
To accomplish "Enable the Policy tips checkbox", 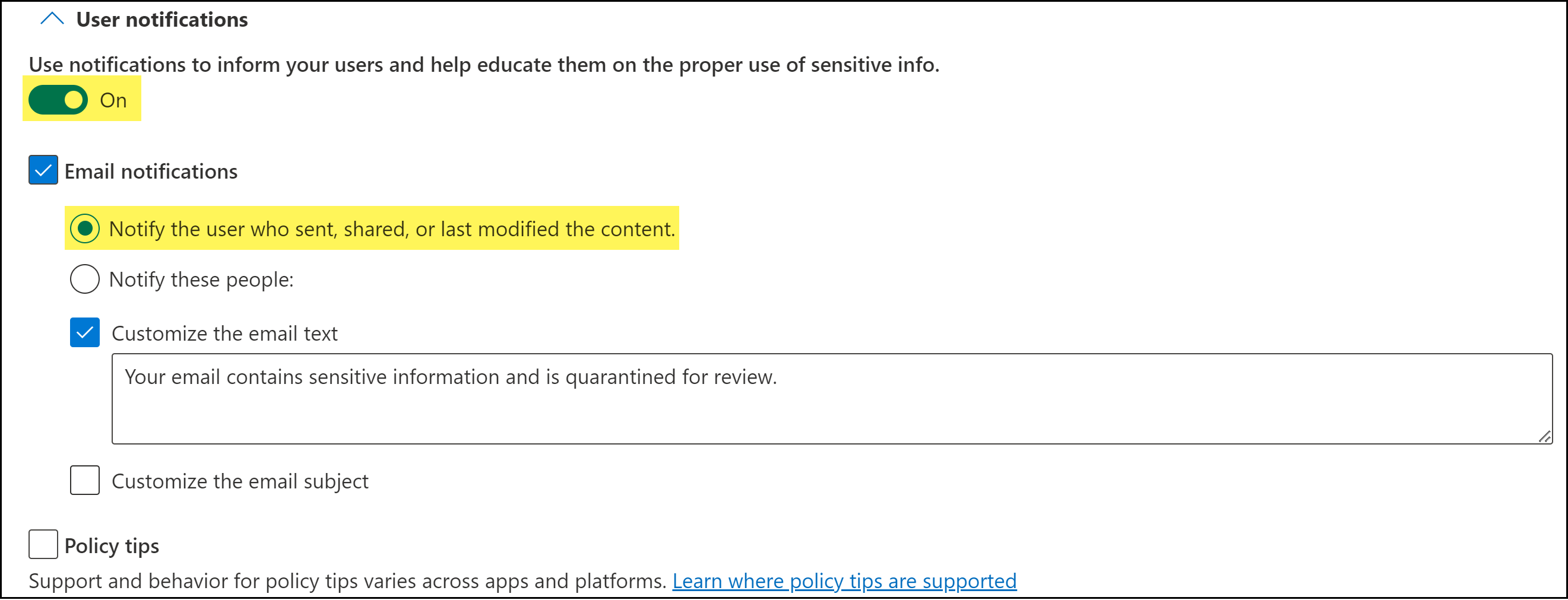I will pos(43,545).
